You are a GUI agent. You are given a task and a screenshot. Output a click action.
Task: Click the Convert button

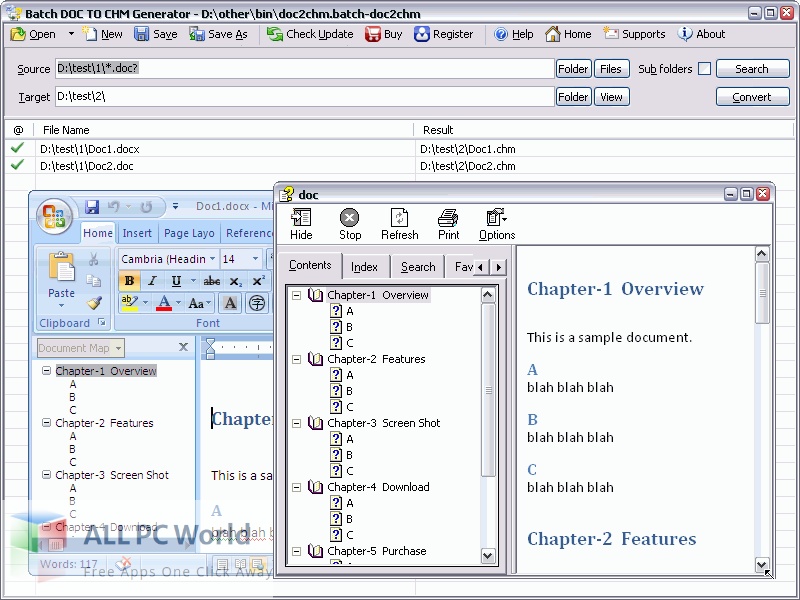click(x=751, y=97)
